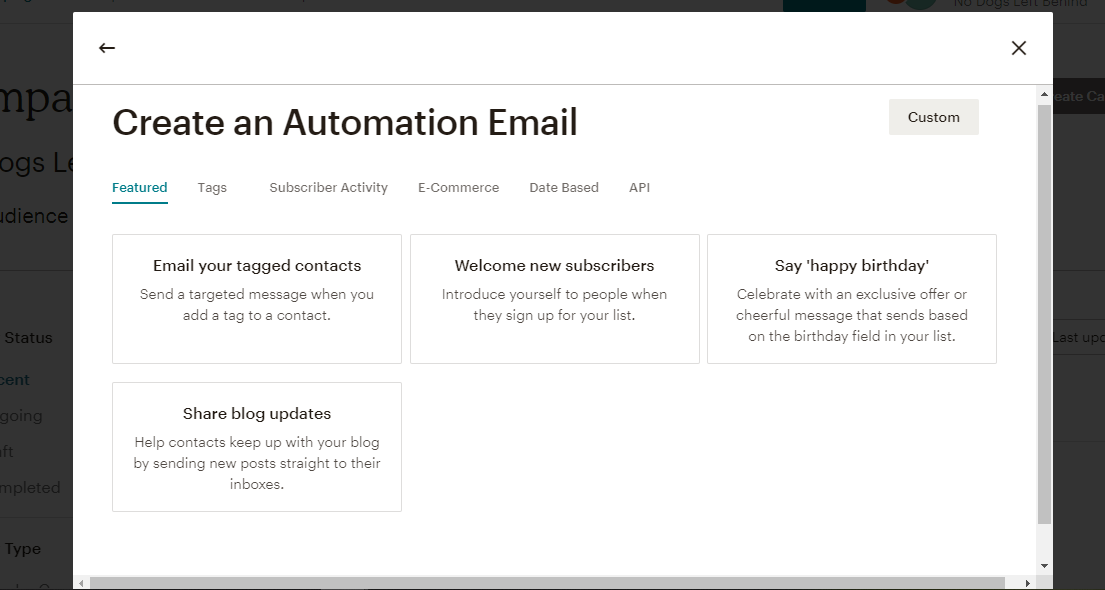This screenshot has width=1105, height=590.
Task: Open the Custom automation option
Action: [933, 117]
